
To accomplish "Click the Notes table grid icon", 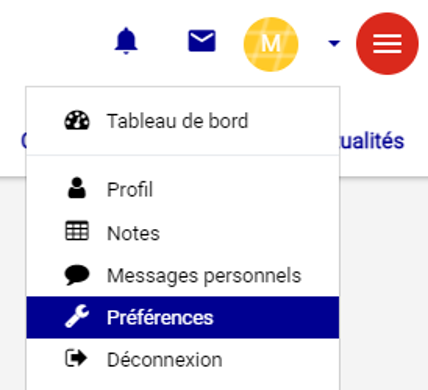I will 77,231.
